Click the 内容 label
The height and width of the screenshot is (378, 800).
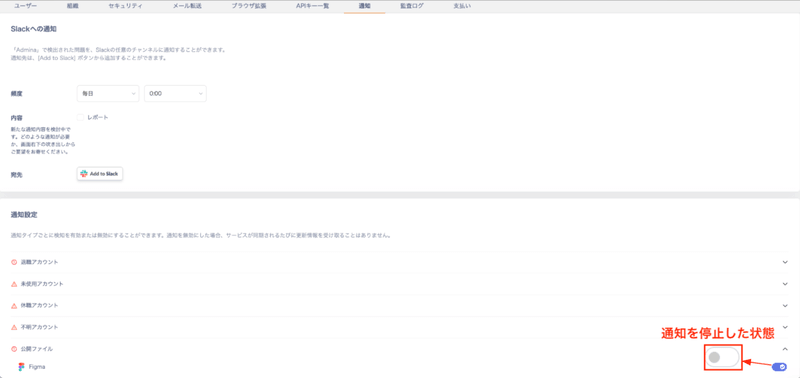(17, 118)
